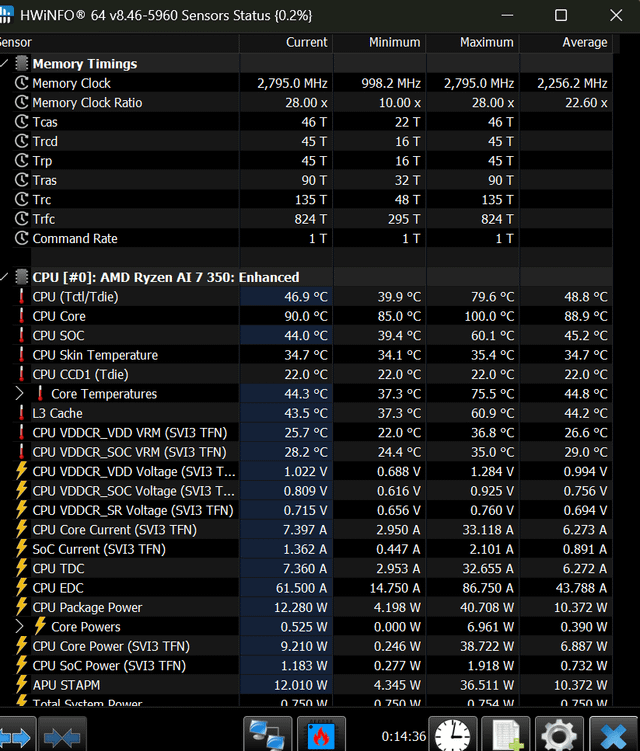This screenshot has width=640, height=751.
Task: Click the 135 T current Trc value
Action: pyautogui.click(x=310, y=200)
